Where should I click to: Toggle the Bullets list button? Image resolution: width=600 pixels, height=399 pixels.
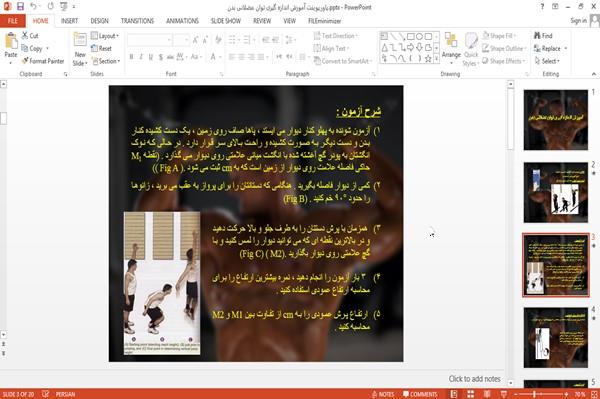[232, 39]
